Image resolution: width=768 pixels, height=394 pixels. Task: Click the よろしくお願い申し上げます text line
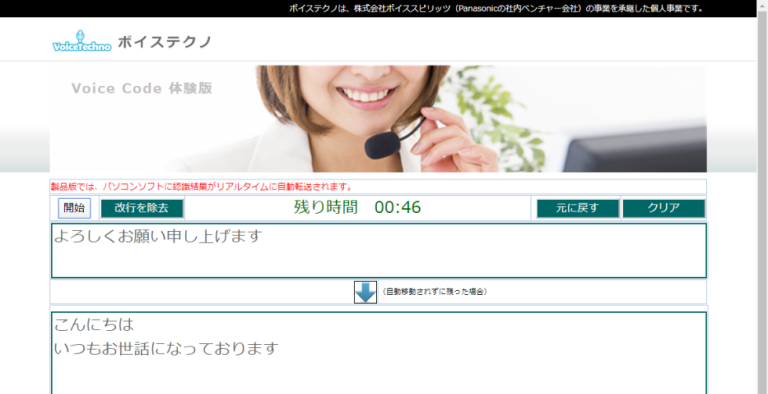pos(158,236)
